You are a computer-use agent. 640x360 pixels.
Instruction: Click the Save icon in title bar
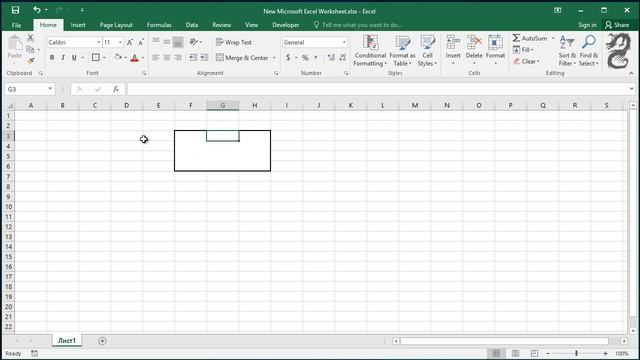pyautogui.click(x=15, y=10)
